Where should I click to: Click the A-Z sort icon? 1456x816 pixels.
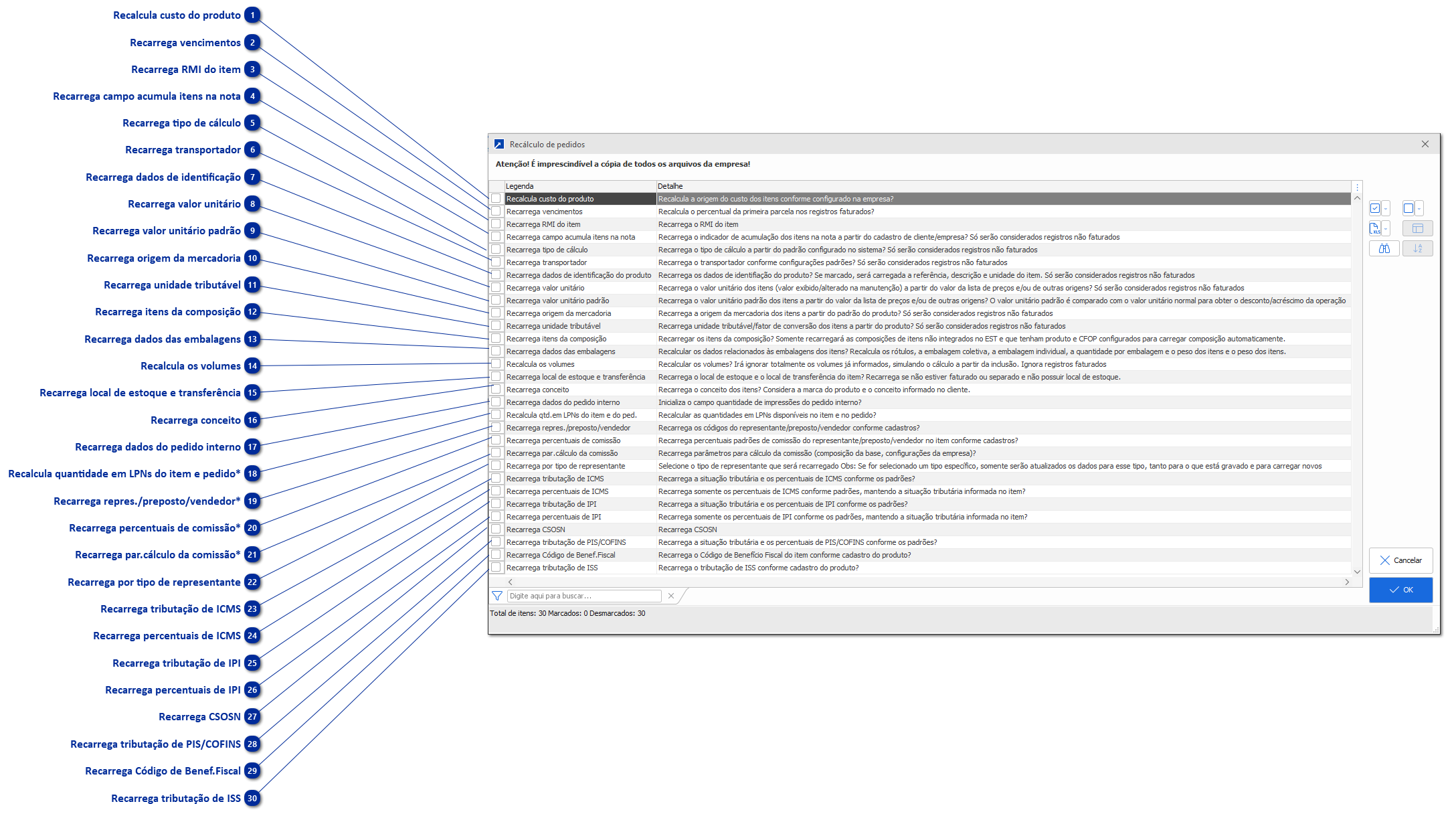pyautogui.click(x=1417, y=248)
